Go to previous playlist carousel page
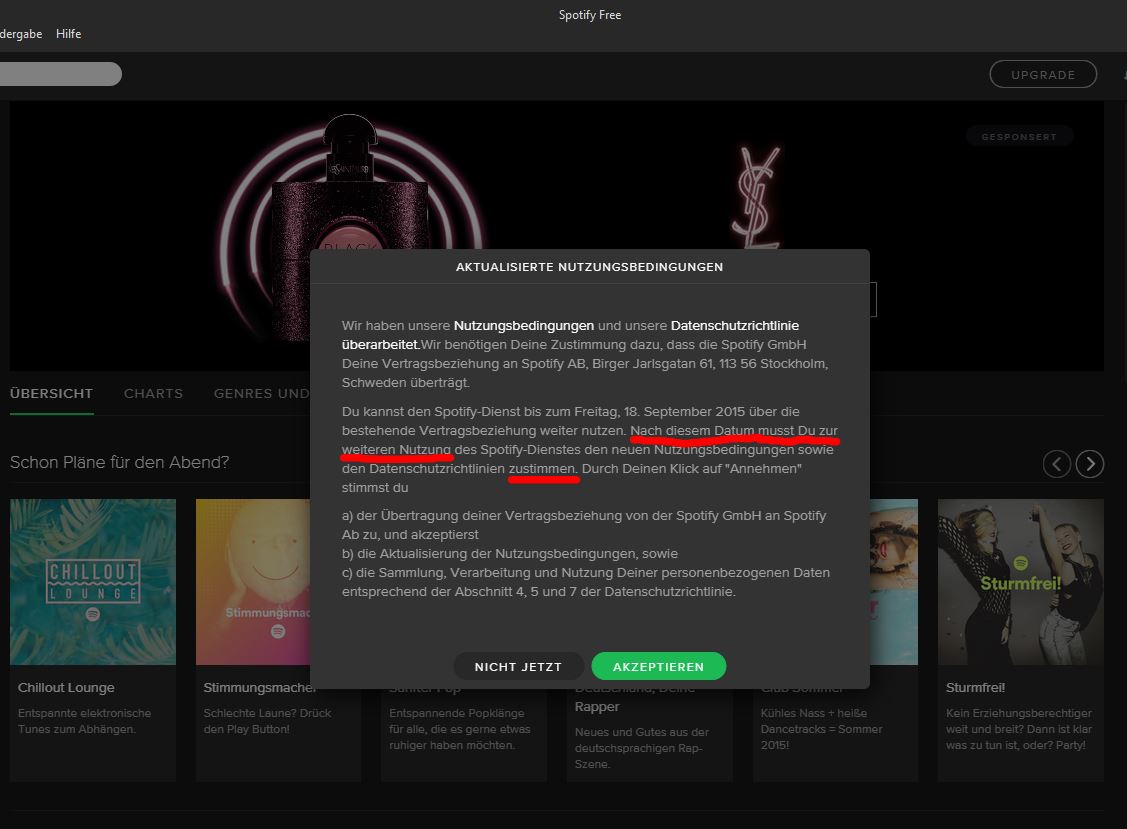 1057,464
